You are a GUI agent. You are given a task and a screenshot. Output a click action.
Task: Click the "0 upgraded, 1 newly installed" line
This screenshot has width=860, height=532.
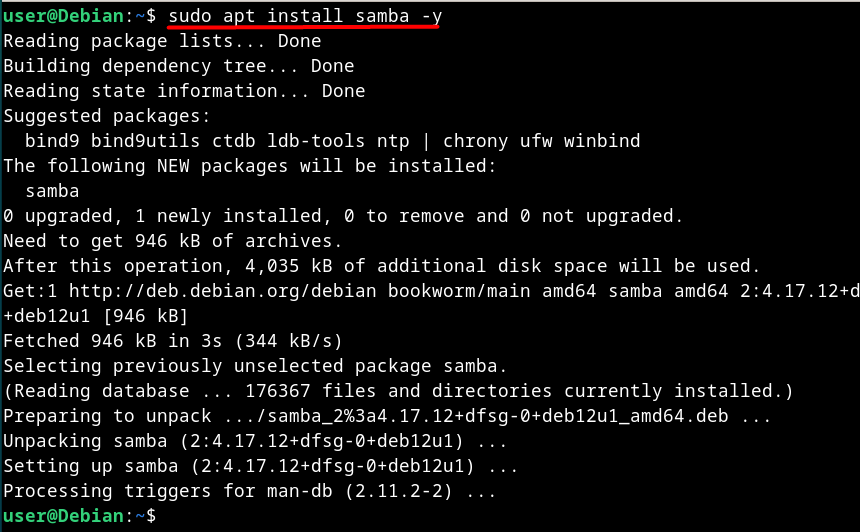(x=343, y=216)
